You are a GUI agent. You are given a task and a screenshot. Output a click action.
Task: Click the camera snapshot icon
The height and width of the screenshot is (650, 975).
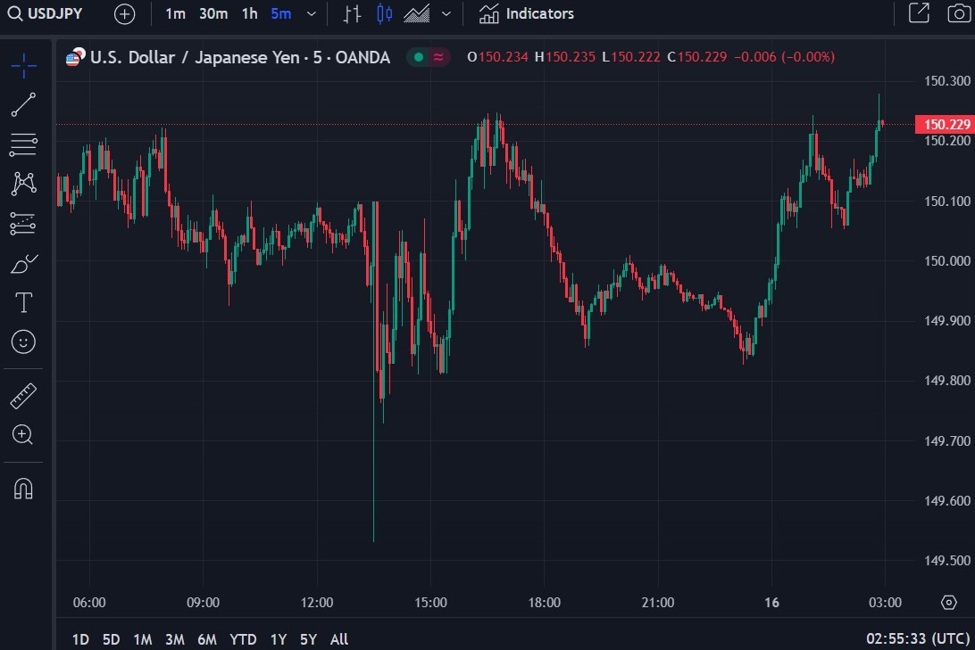pos(958,14)
